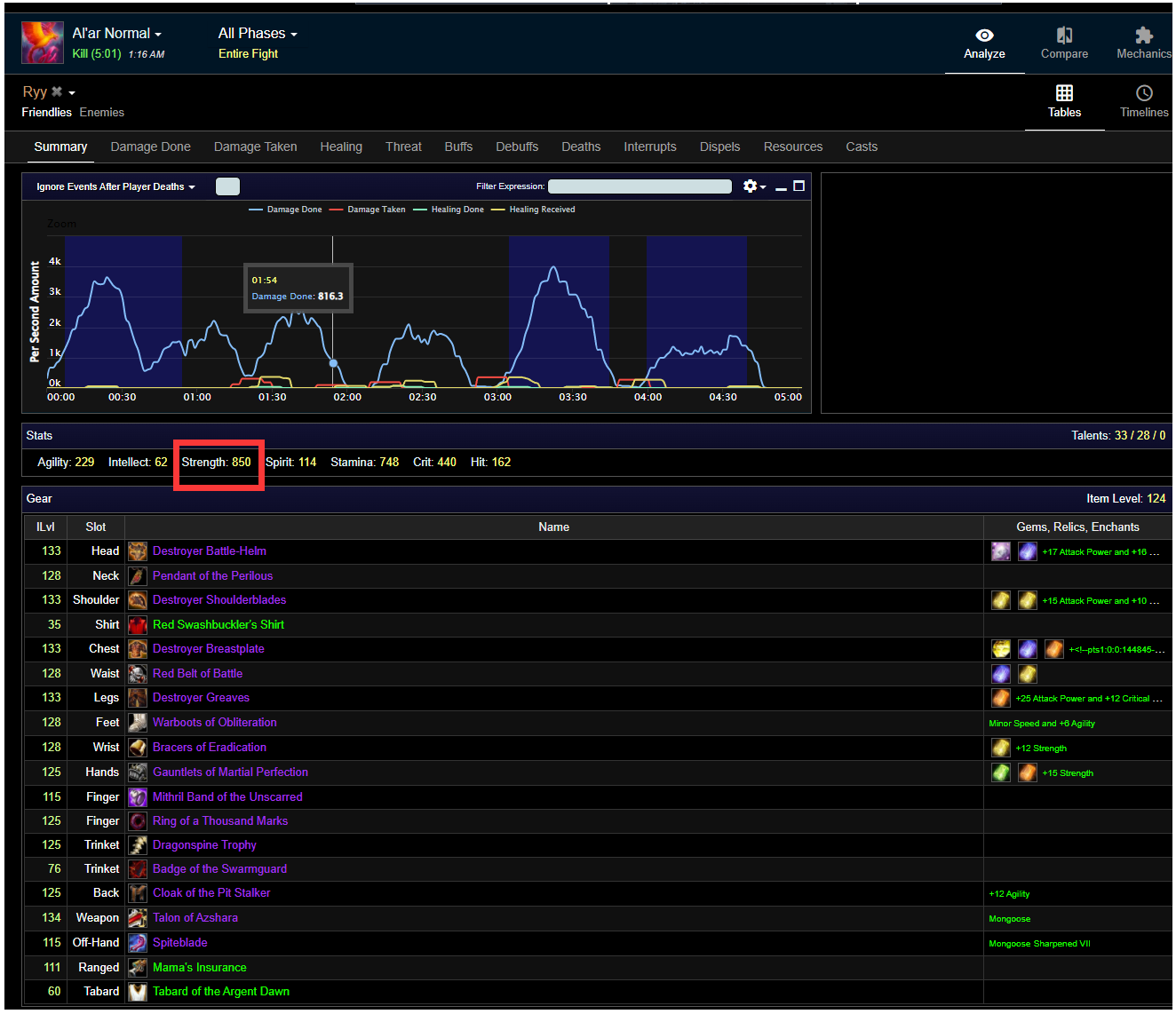This screenshot has width=1176, height=1014.
Task: Switch to Timelines view
Action: (1144, 101)
